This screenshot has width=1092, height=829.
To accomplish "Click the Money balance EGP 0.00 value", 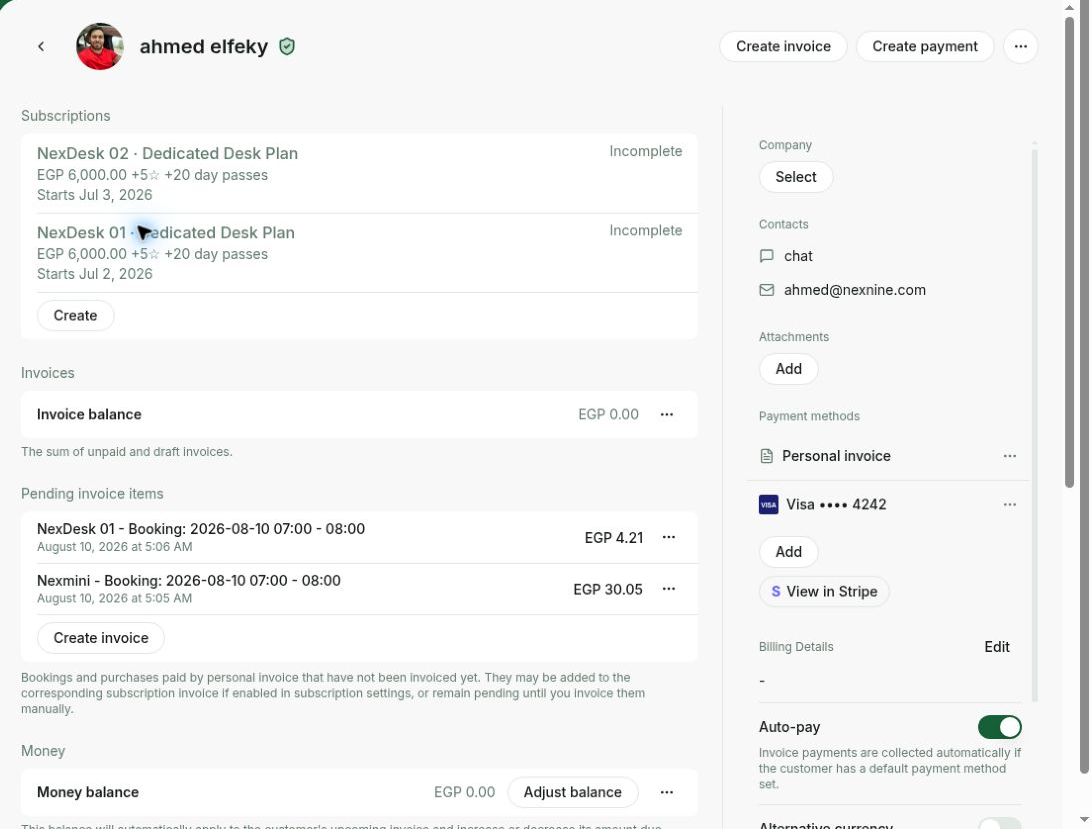I will tap(465, 792).
